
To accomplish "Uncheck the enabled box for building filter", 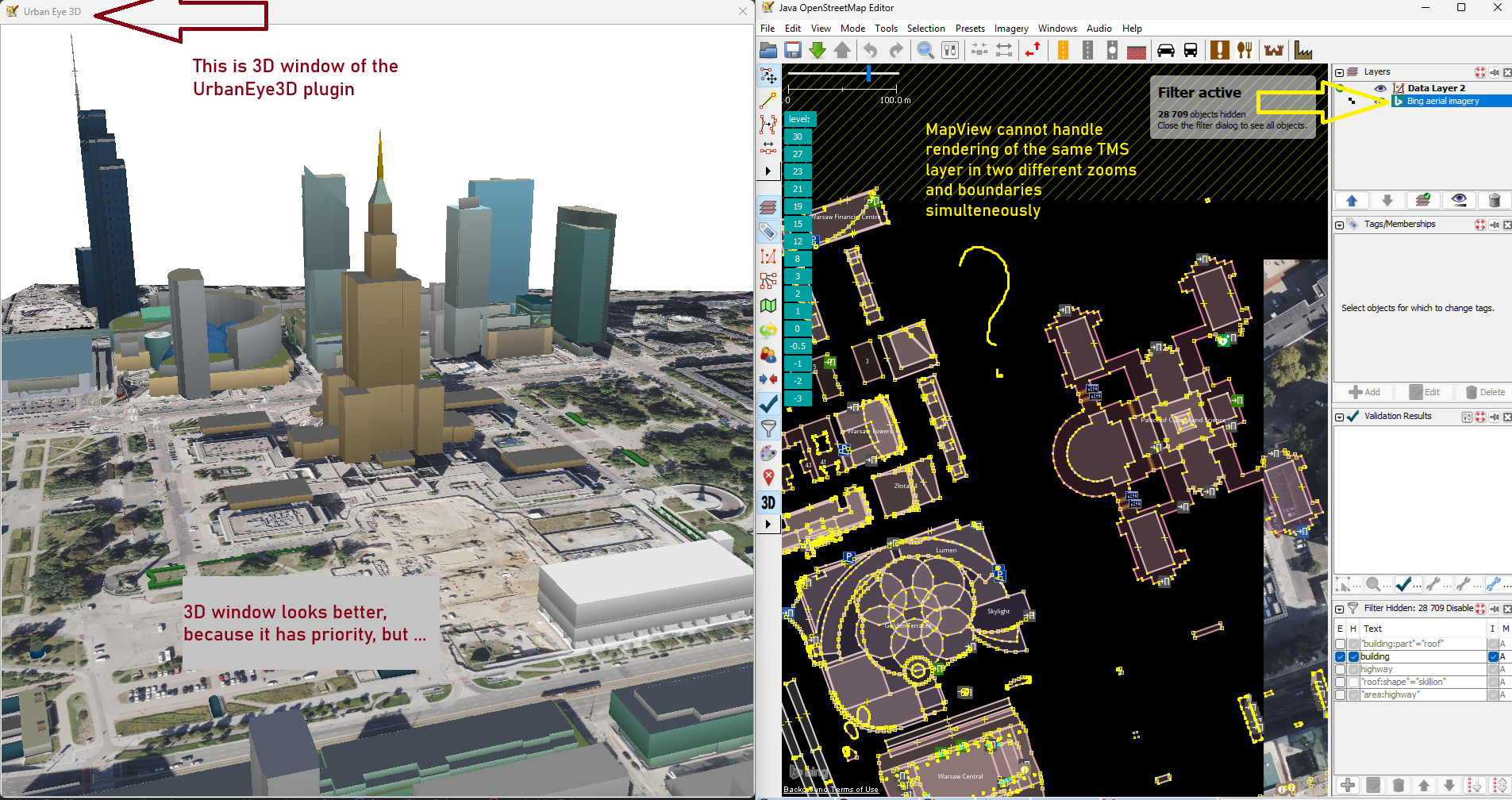I will click(1341, 657).
